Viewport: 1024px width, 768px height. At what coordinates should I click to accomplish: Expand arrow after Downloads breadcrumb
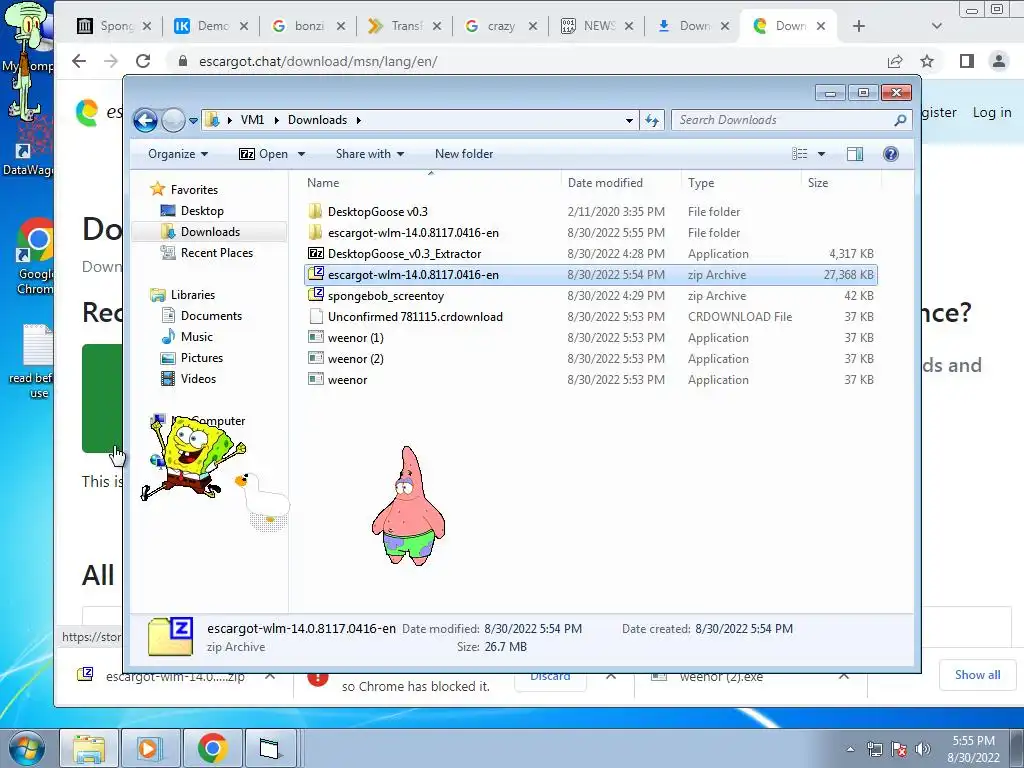coord(359,120)
